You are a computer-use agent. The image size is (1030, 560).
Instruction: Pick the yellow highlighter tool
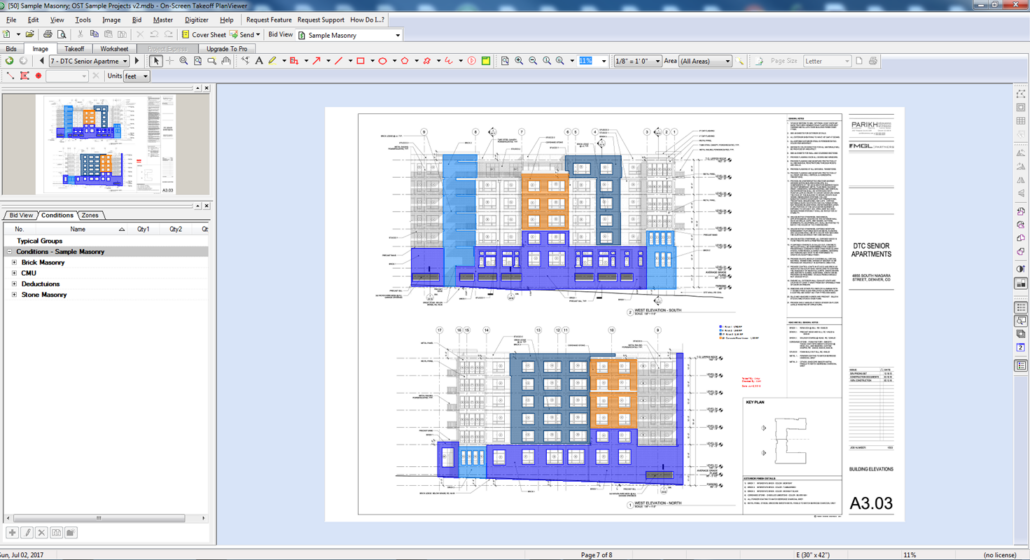point(272,61)
